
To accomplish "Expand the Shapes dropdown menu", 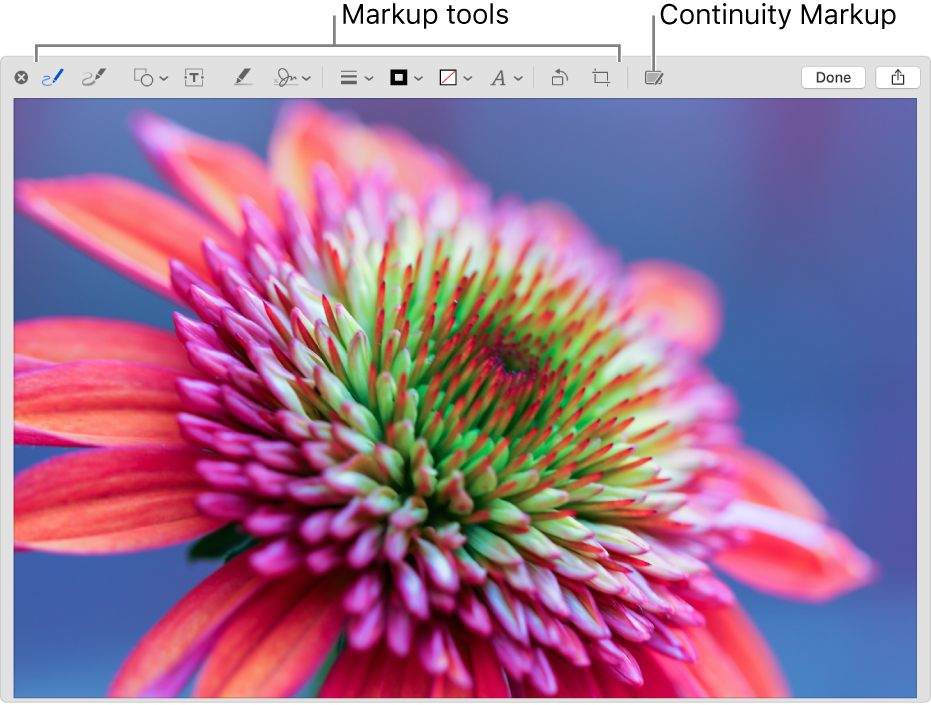I will tap(162, 77).
